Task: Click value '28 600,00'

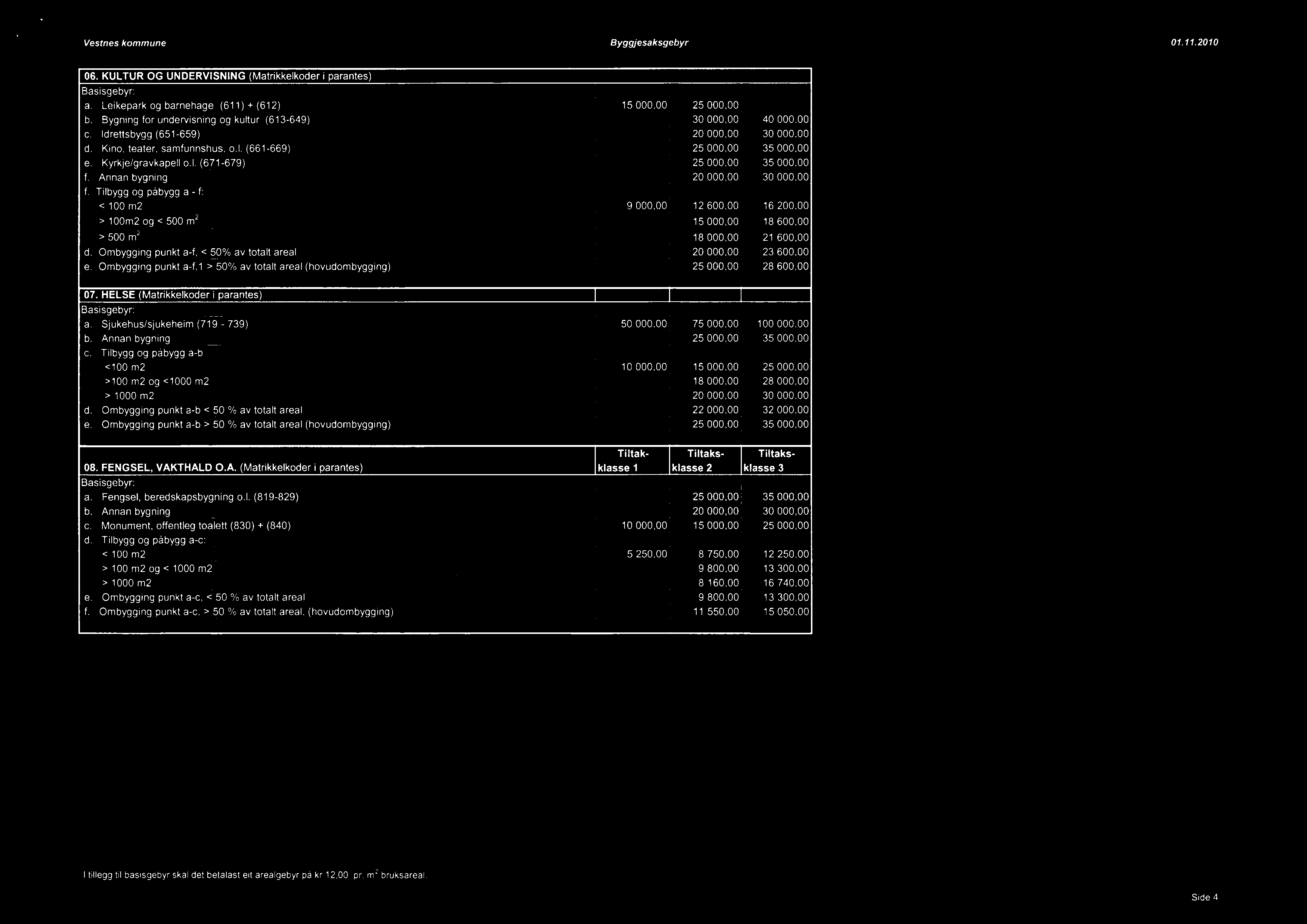Action: pos(786,267)
